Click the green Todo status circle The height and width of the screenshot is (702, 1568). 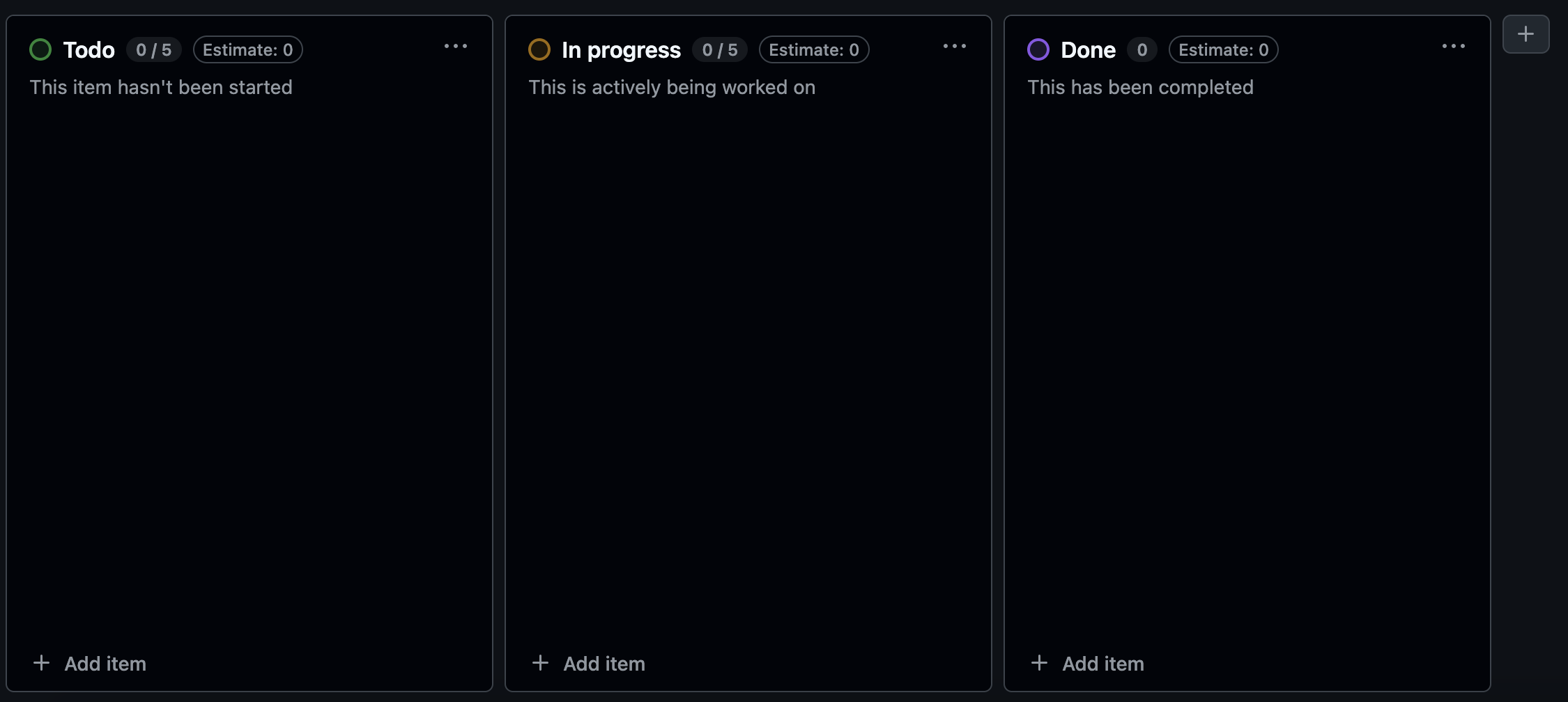coord(40,49)
